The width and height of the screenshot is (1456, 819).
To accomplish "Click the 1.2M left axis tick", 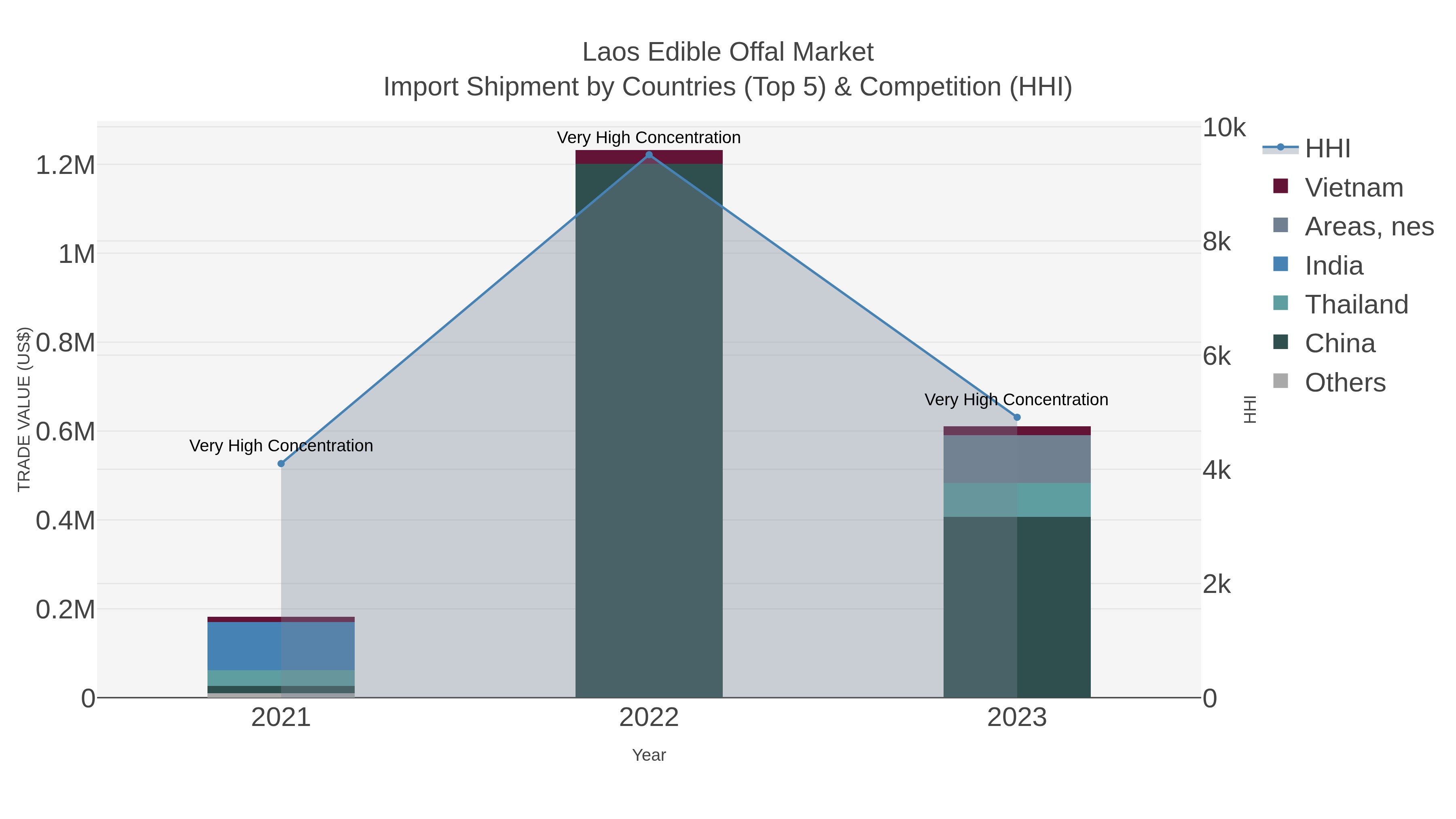I will (x=66, y=165).
